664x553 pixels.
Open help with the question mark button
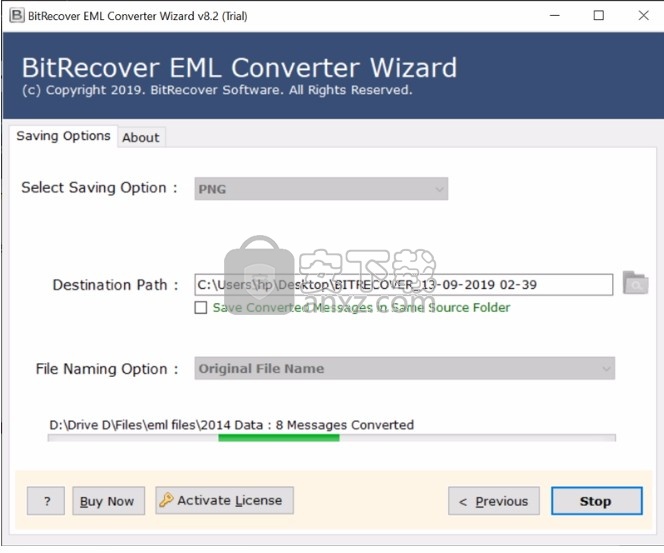pos(46,501)
